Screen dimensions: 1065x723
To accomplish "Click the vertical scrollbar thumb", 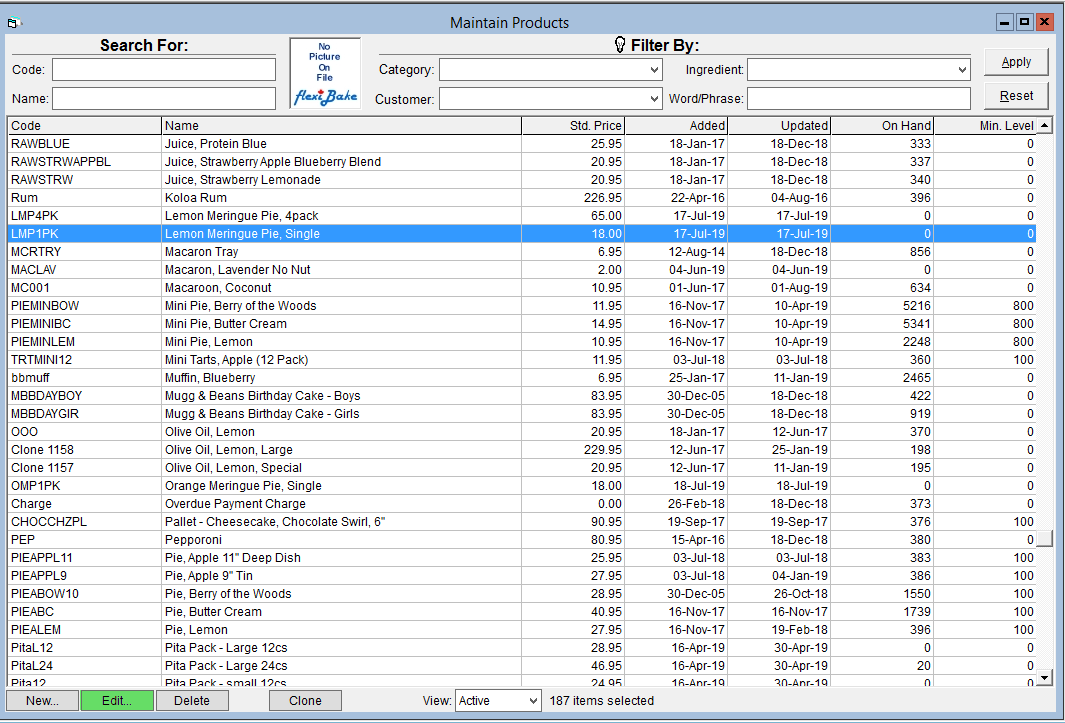I will click(x=1045, y=539).
